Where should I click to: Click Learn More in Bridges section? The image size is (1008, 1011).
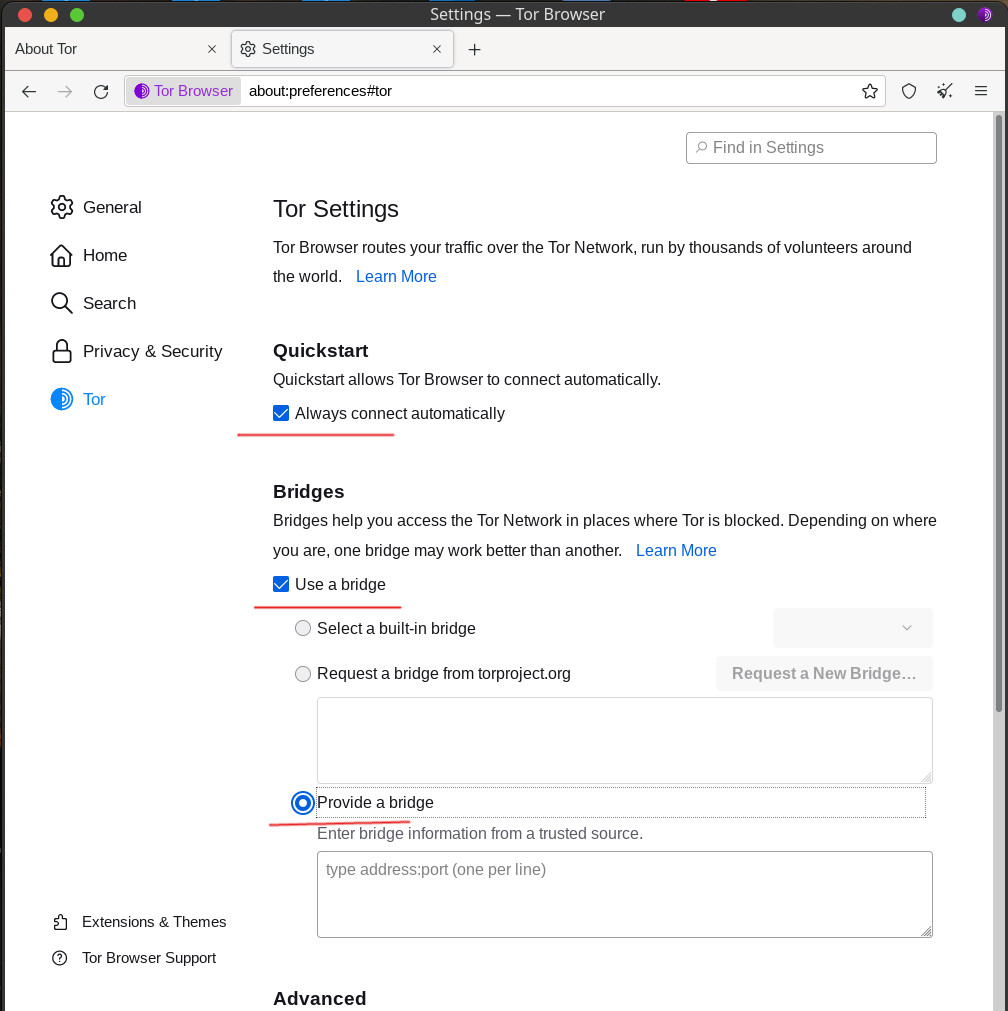click(676, 551)
